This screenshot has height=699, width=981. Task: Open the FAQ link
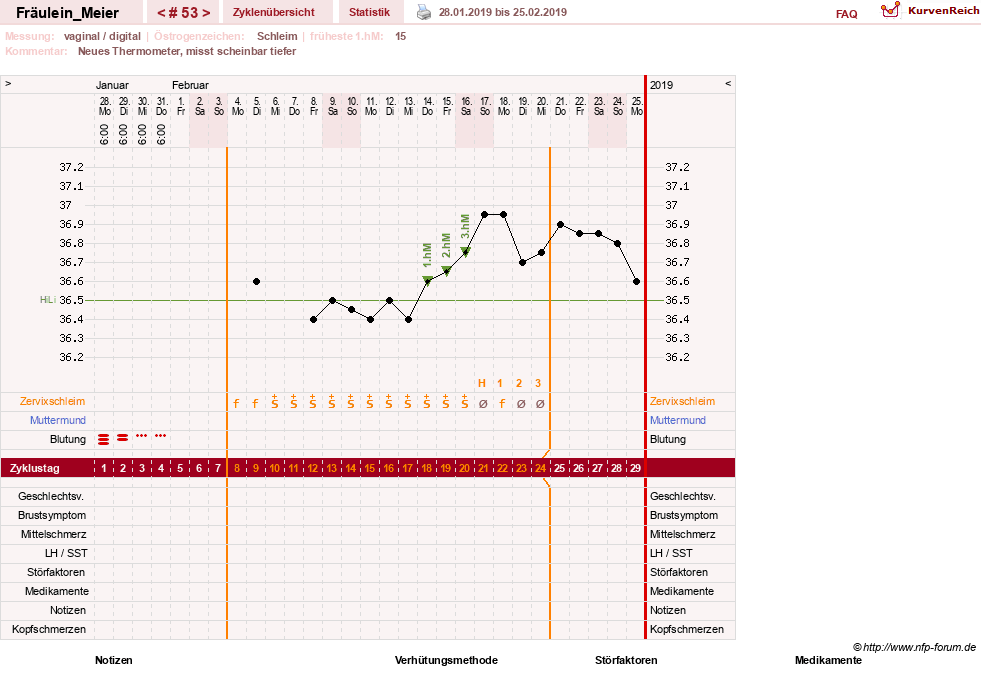point(846,14)
